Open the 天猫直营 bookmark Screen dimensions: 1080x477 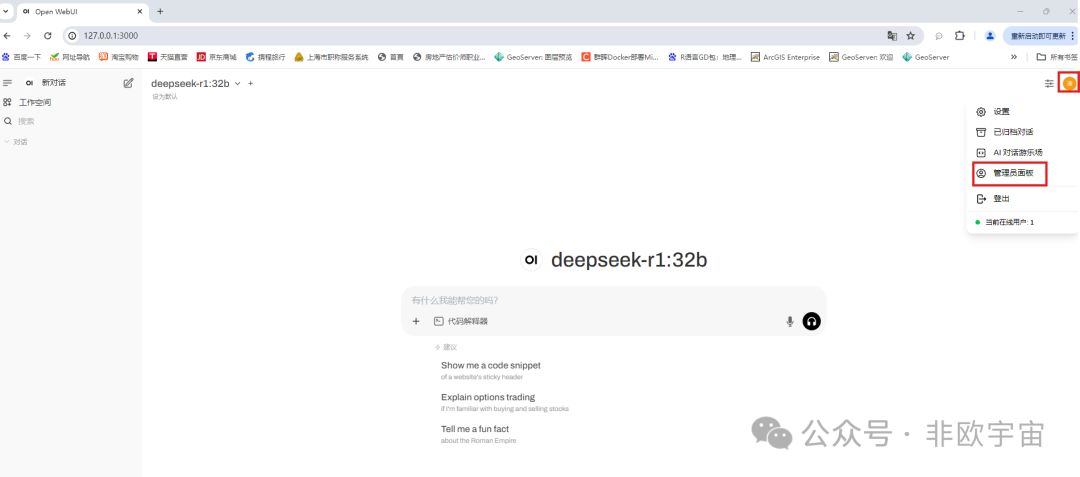point(167,57)
